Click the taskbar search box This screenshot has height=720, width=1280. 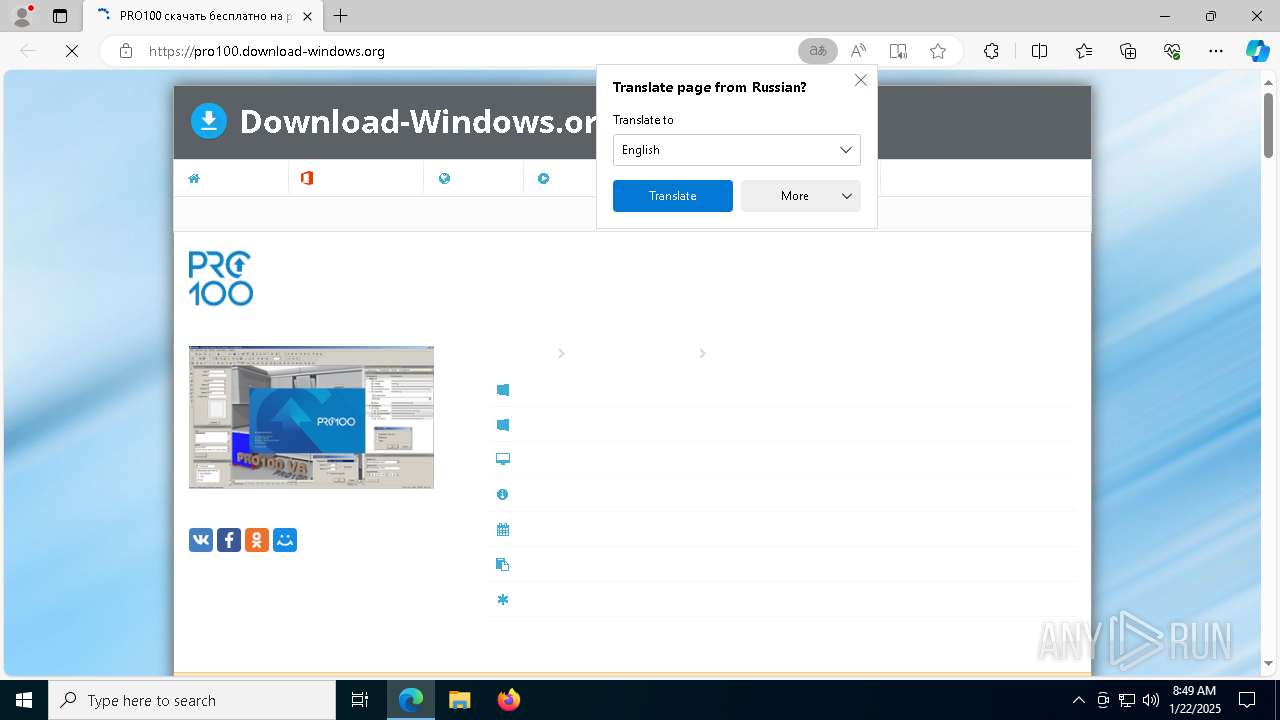(192, 700)
